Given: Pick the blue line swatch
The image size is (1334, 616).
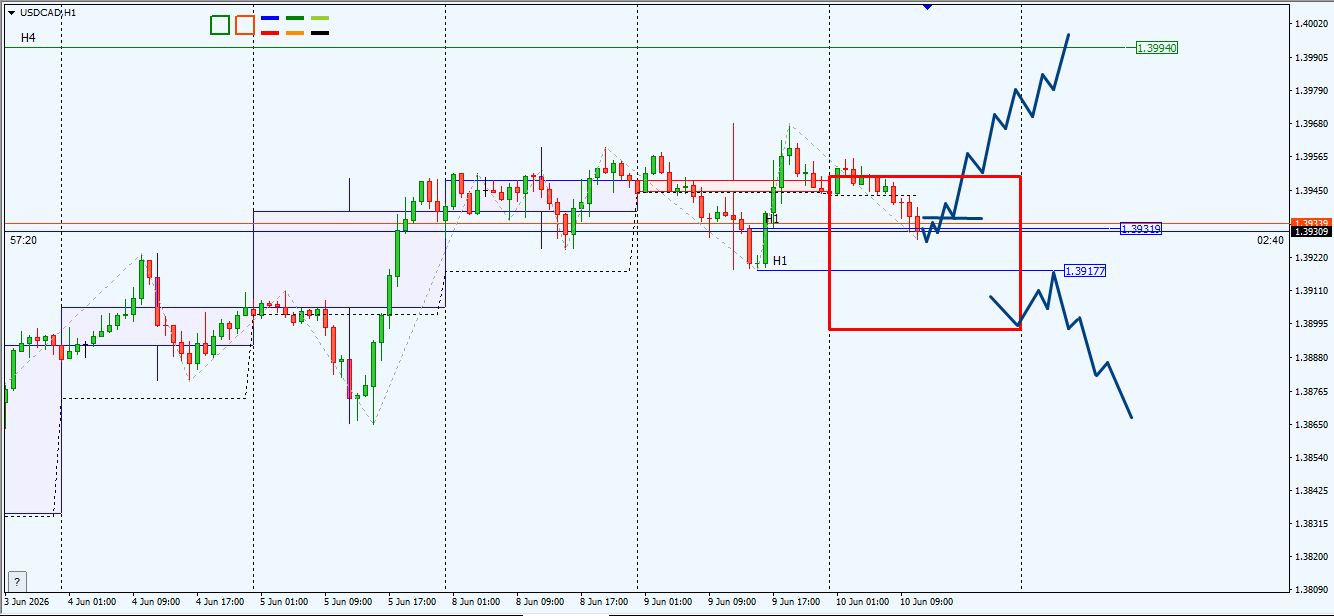Looking at the screenshot, I should (x=270, y=18).
